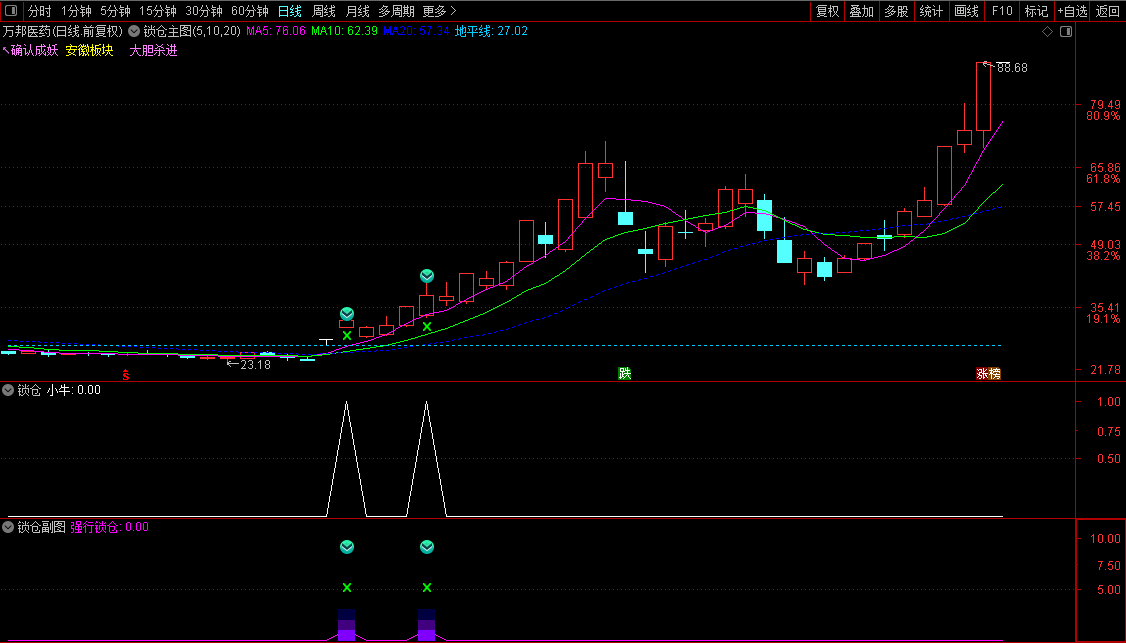Image resolution: width=1126 pixels, height=643 pixels.
Task: Click the 叠加 overlay button
Action: 862,11
